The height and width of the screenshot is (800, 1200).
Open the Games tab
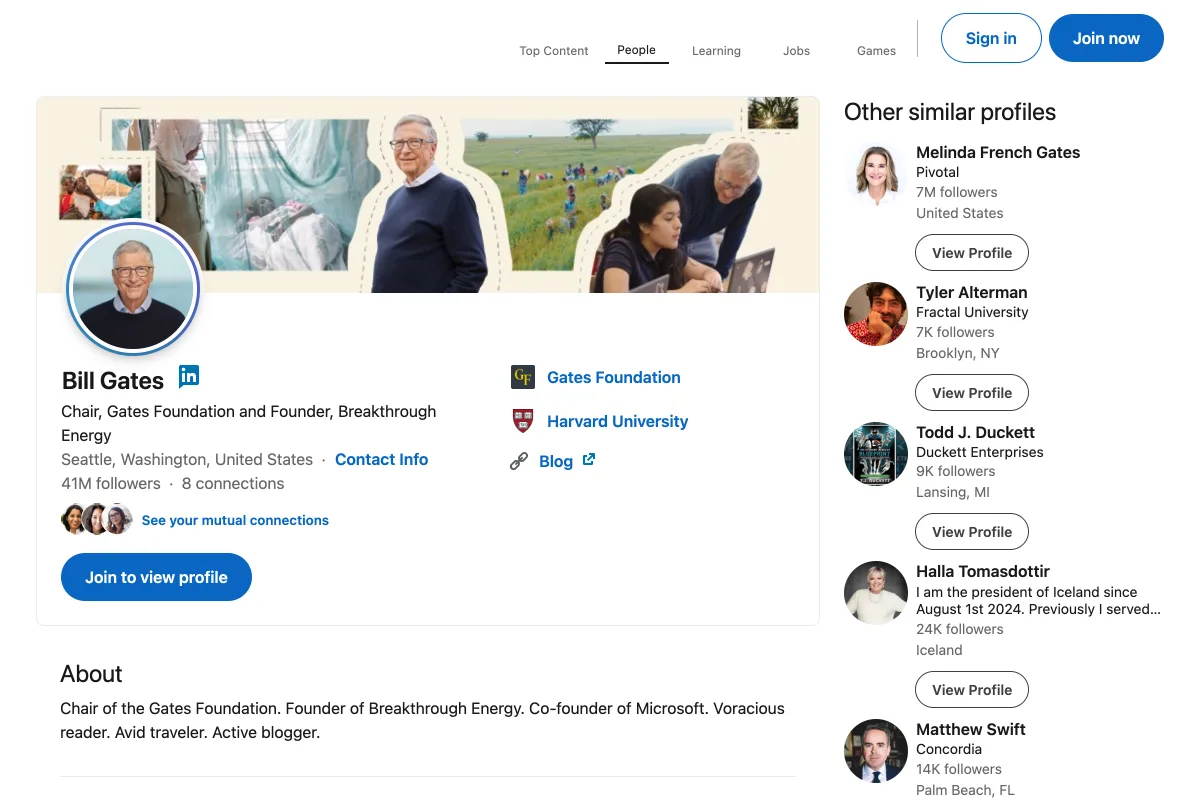[x=876, y=51]
